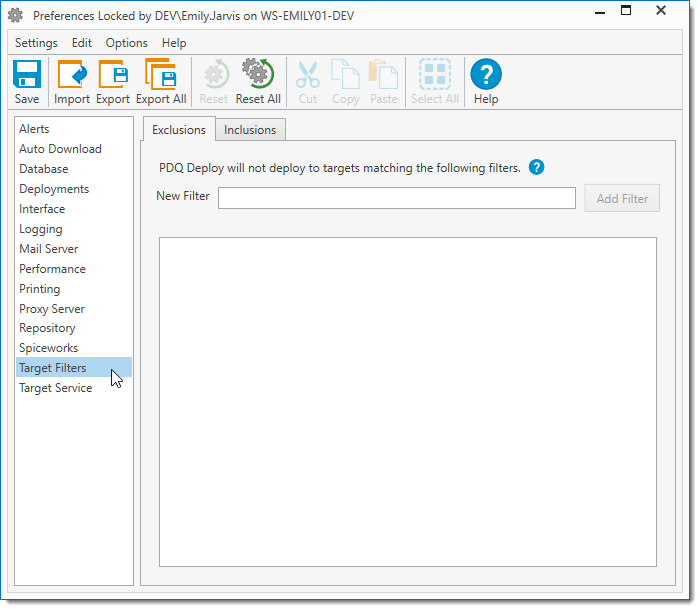
Task: Select Target Service in the sidebar
Action: (56, 388)
